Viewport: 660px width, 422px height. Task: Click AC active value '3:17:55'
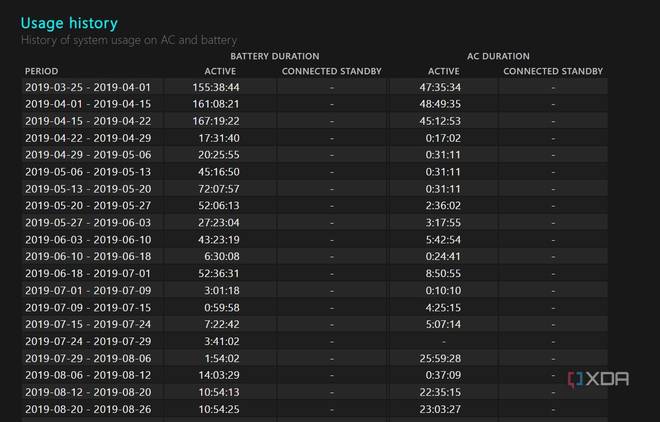[x=443, y=223]
